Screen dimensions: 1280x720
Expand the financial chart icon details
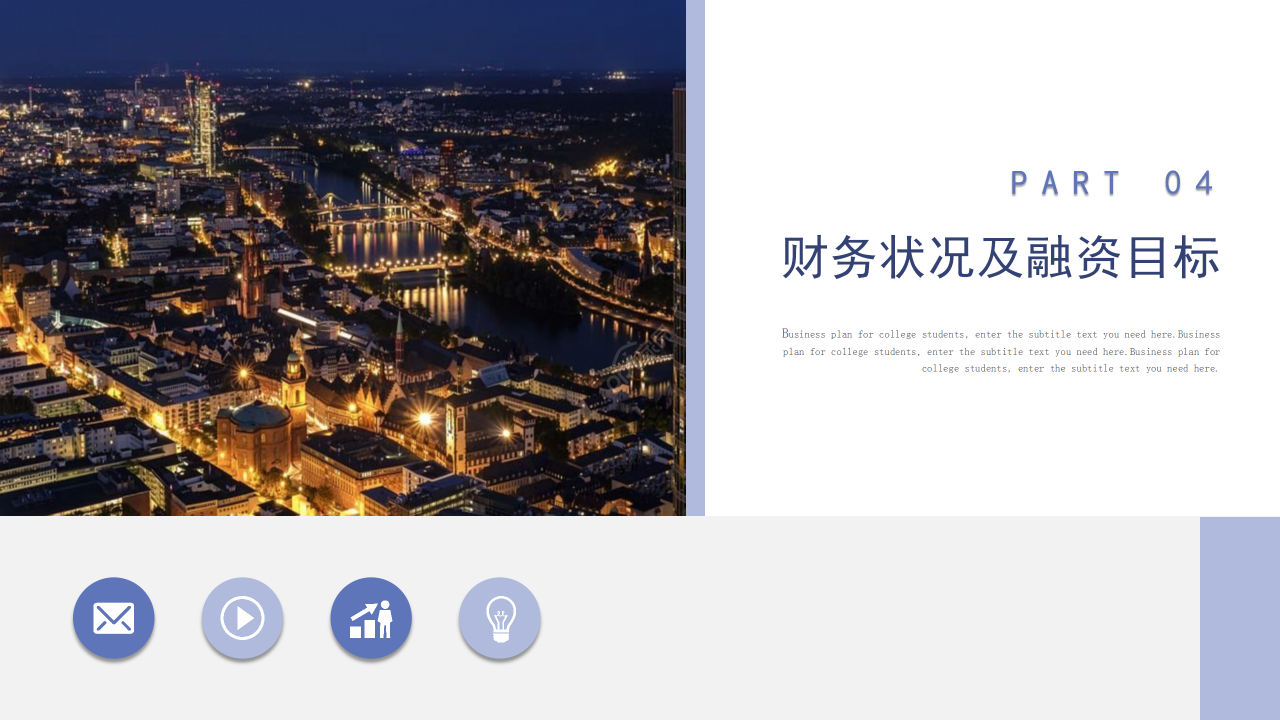[371, 618]
